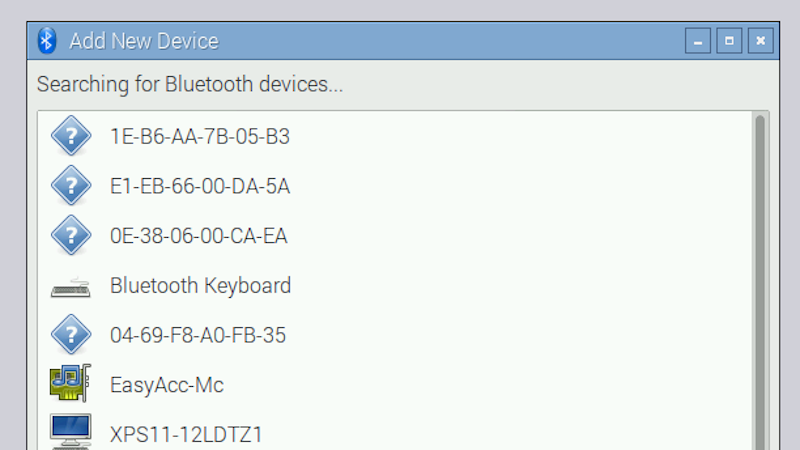Select the sound card icon for EasyAcc-Mc
This screenshot has width=800, height=450.
point(70,383)
